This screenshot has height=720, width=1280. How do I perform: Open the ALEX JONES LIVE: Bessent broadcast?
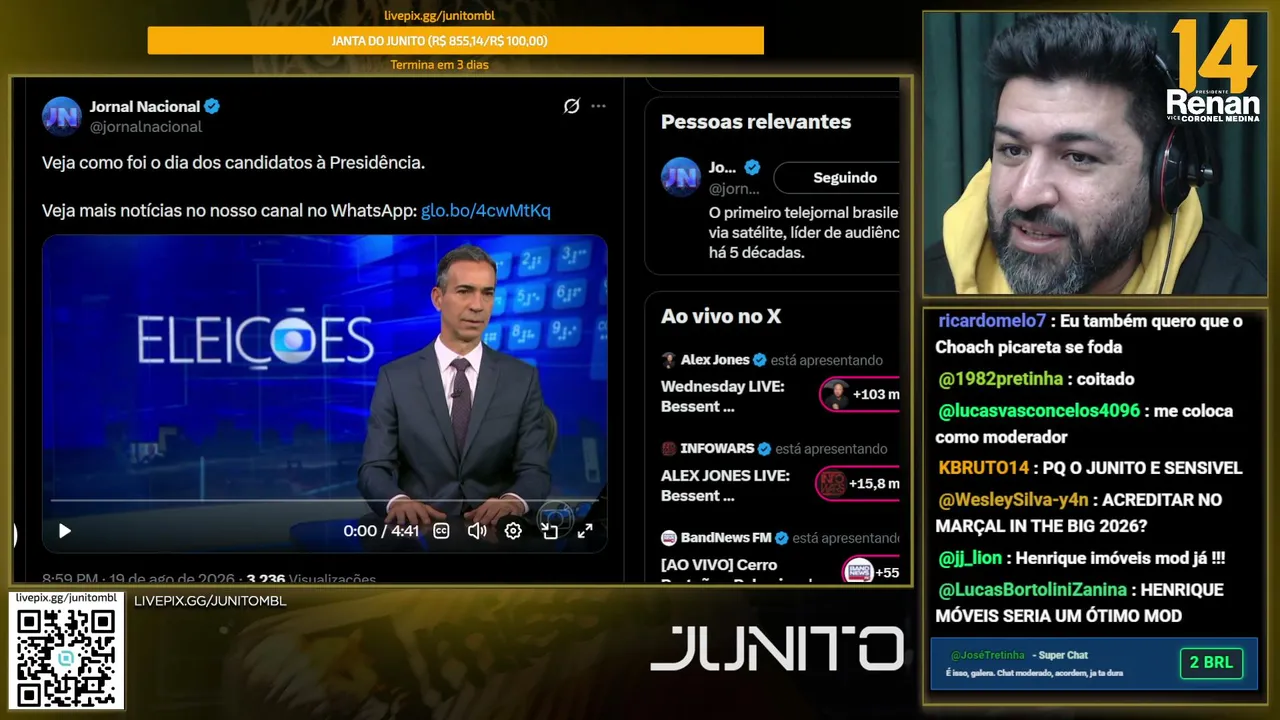pos(725,485)
